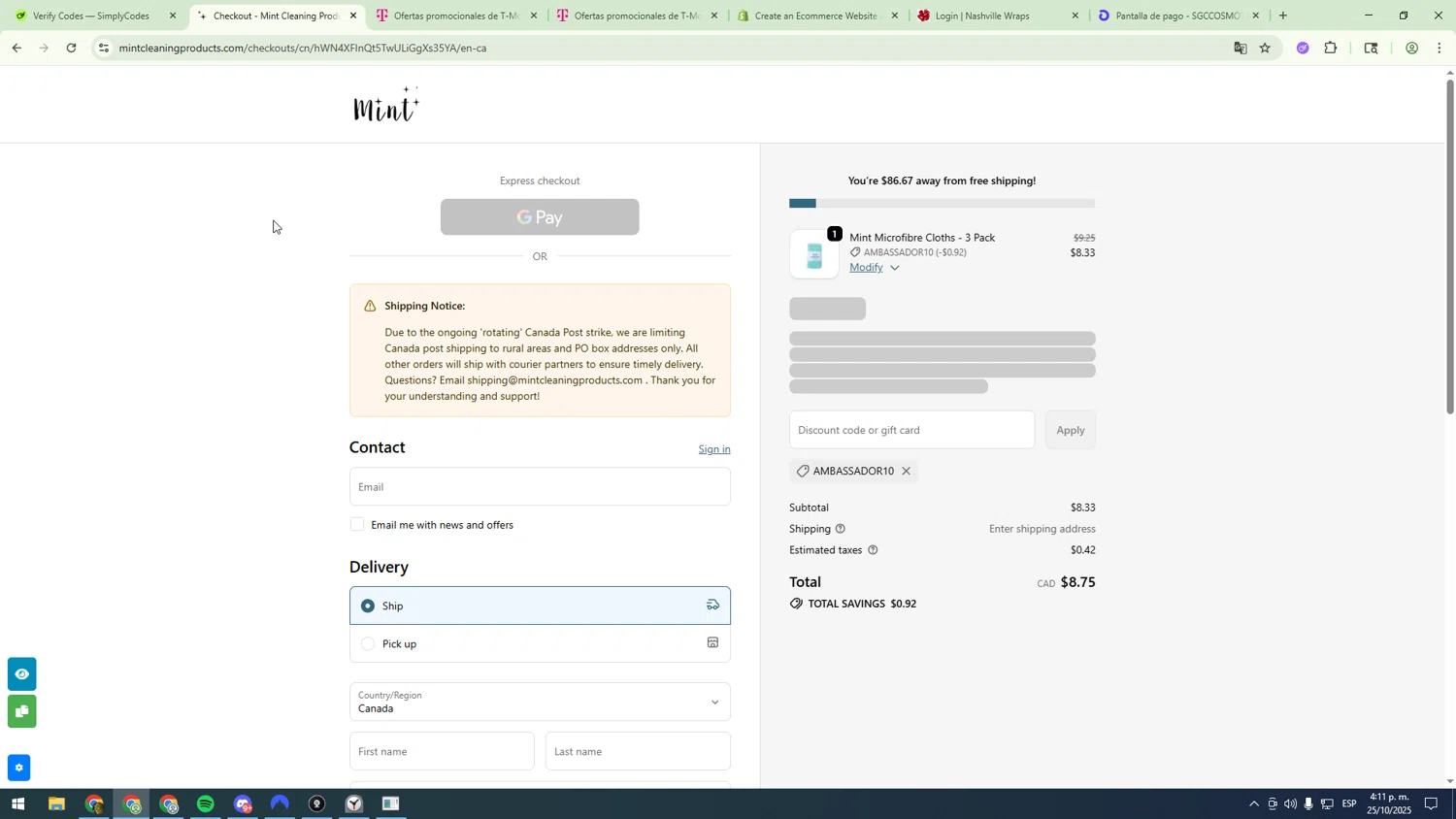Switch to Create an Ecommerce Website tab
The width and height of the screenshot is (1456, 819).
point(815,16)
